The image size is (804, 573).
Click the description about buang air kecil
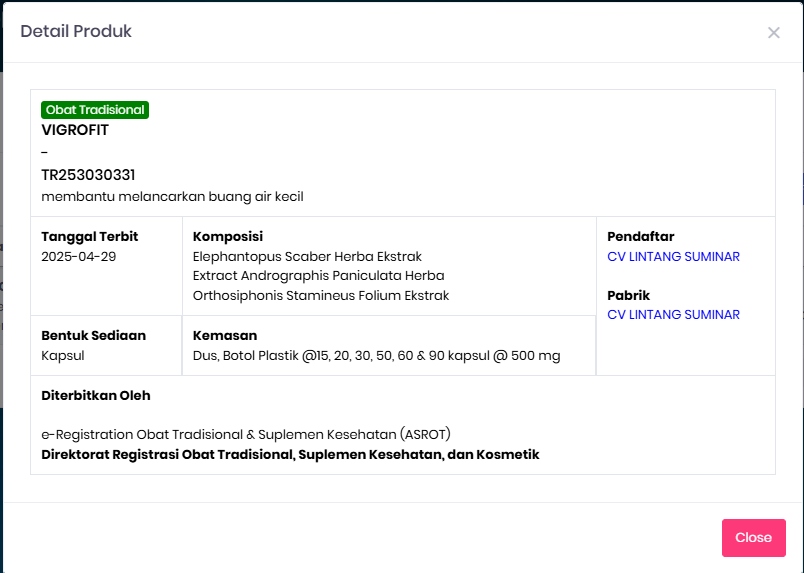(x=172, y=197)
